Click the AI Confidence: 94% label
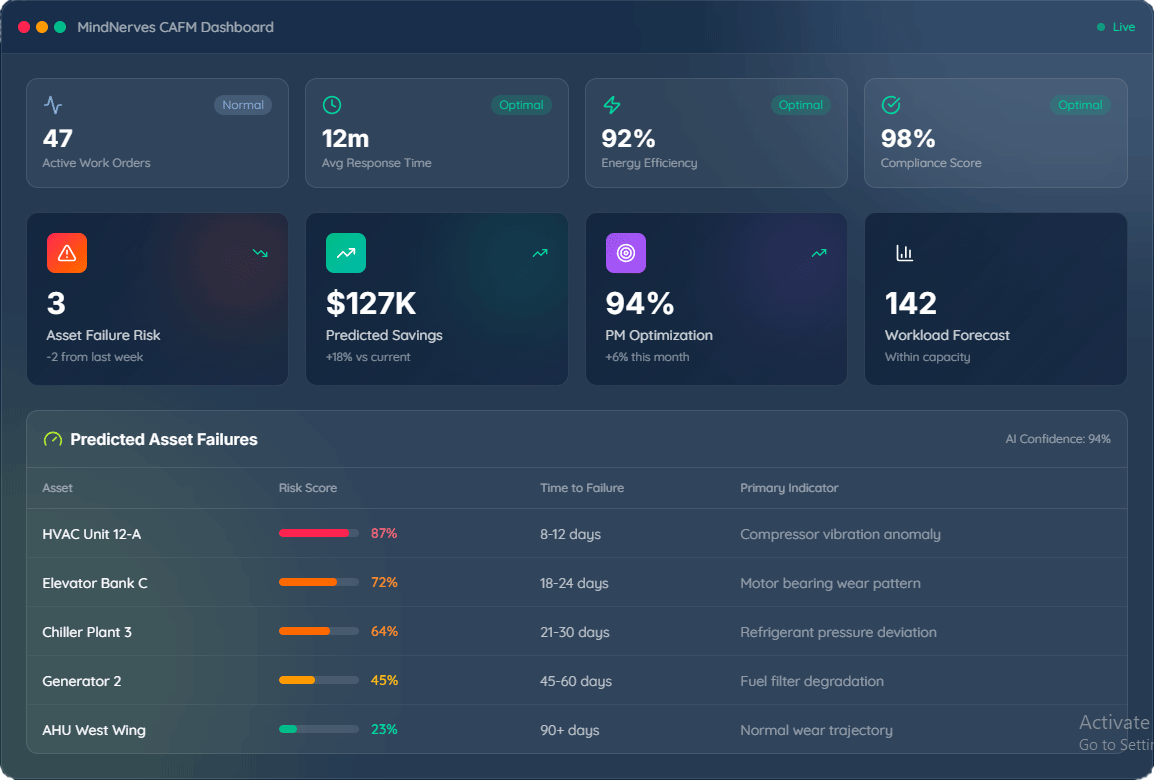The width and height of the screenshot is (1154, 780). click(x=1058, y=438)
